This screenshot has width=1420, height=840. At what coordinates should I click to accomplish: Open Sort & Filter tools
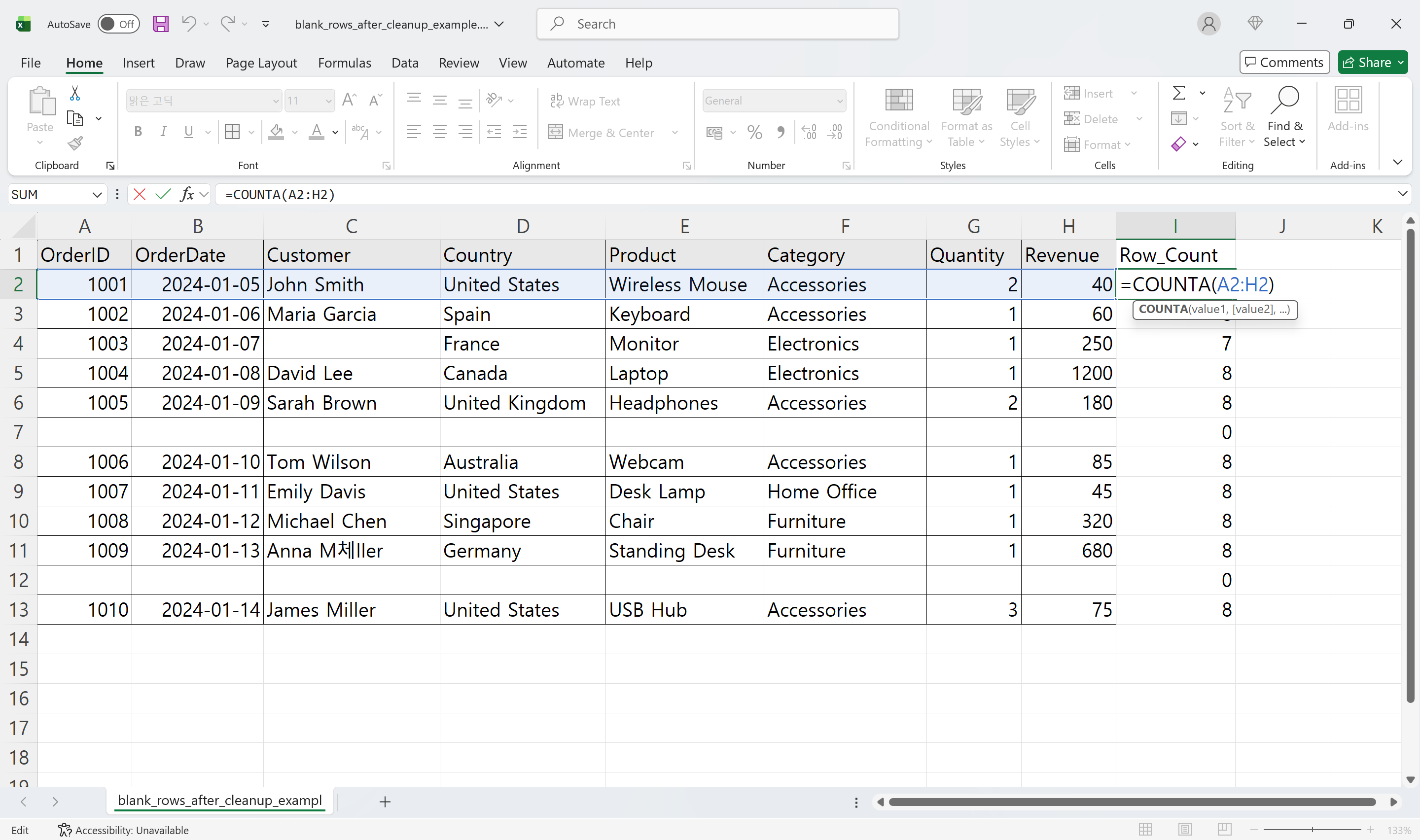pos(1237,116)
